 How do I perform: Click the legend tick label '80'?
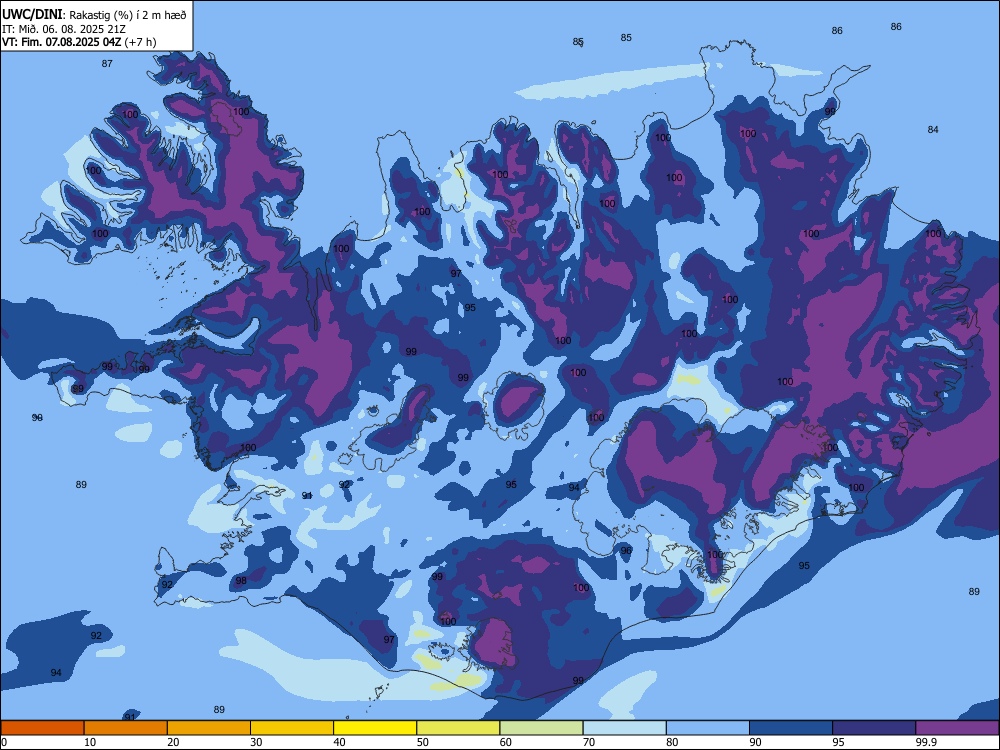[x=672, y=742]
